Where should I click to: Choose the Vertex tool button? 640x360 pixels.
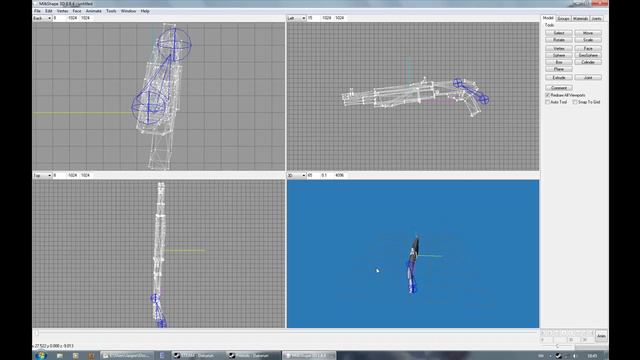[x=559, y=48]
